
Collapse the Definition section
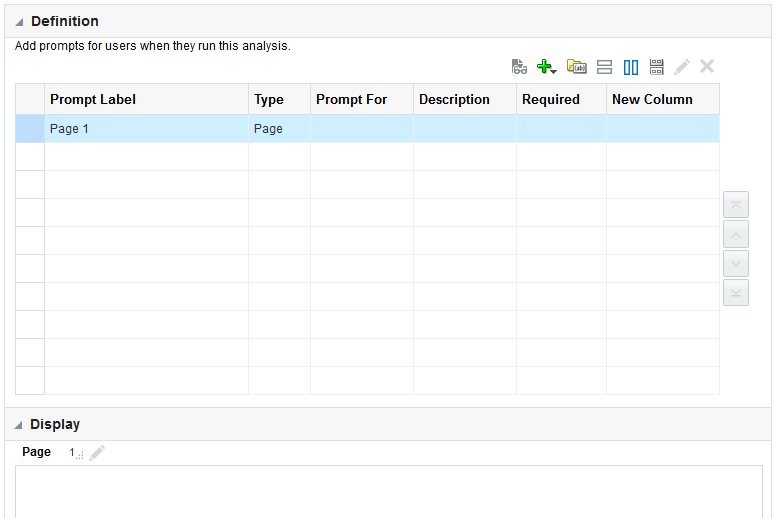(x=20, y=22)
